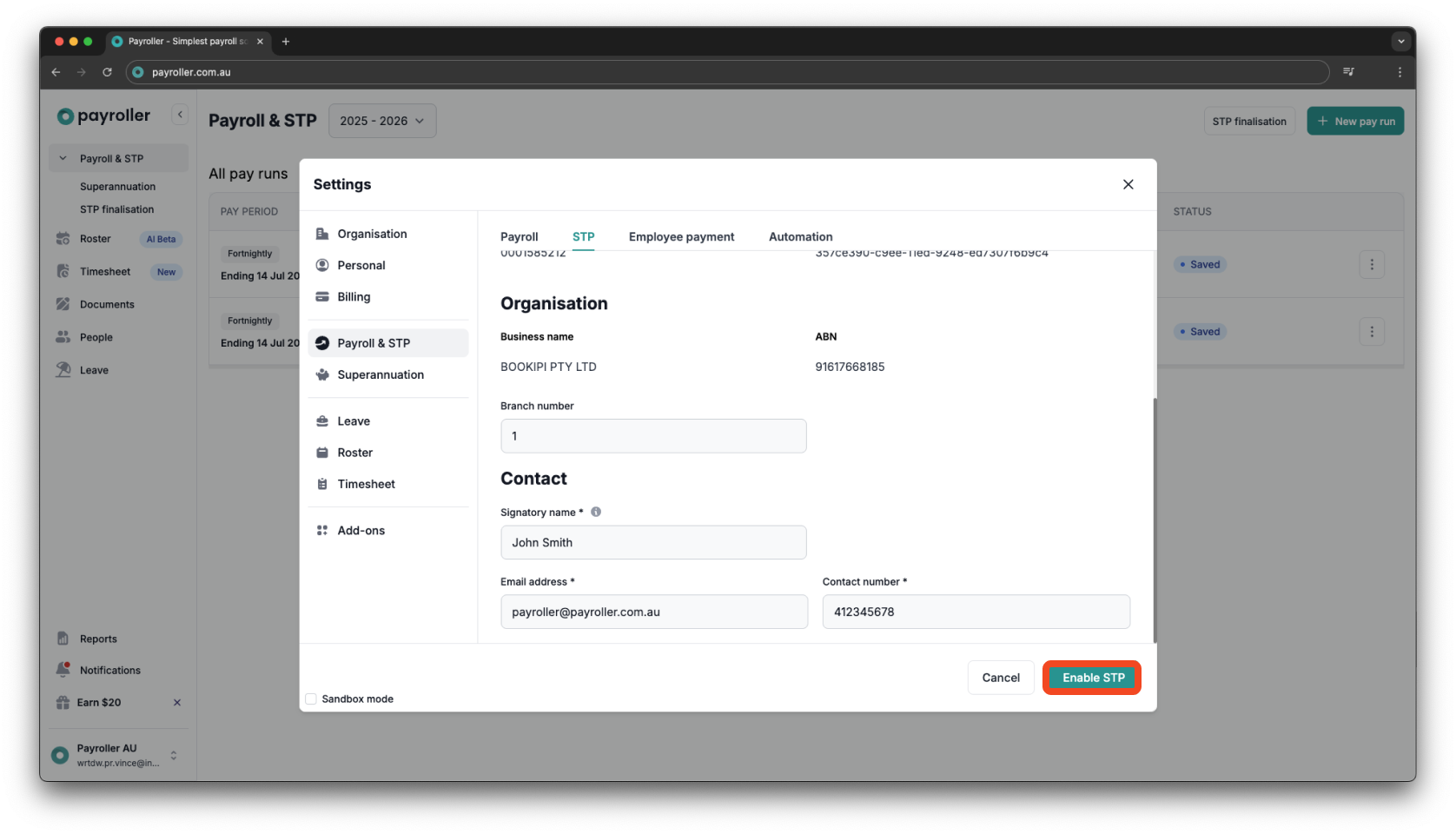Image resolution: width=1456 pixels, height=834 pixels.
Task: Open Organisation settings section
Action: 388,234
